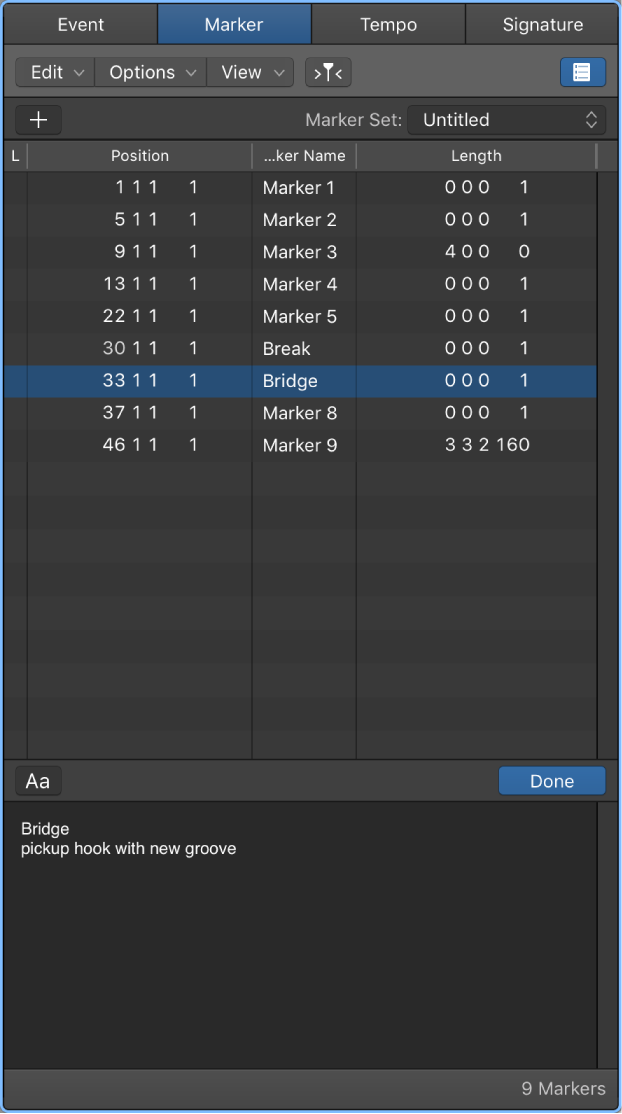Click in the Bridge marker text area
Screen dimensions: 622x1114
coord(300,935)
